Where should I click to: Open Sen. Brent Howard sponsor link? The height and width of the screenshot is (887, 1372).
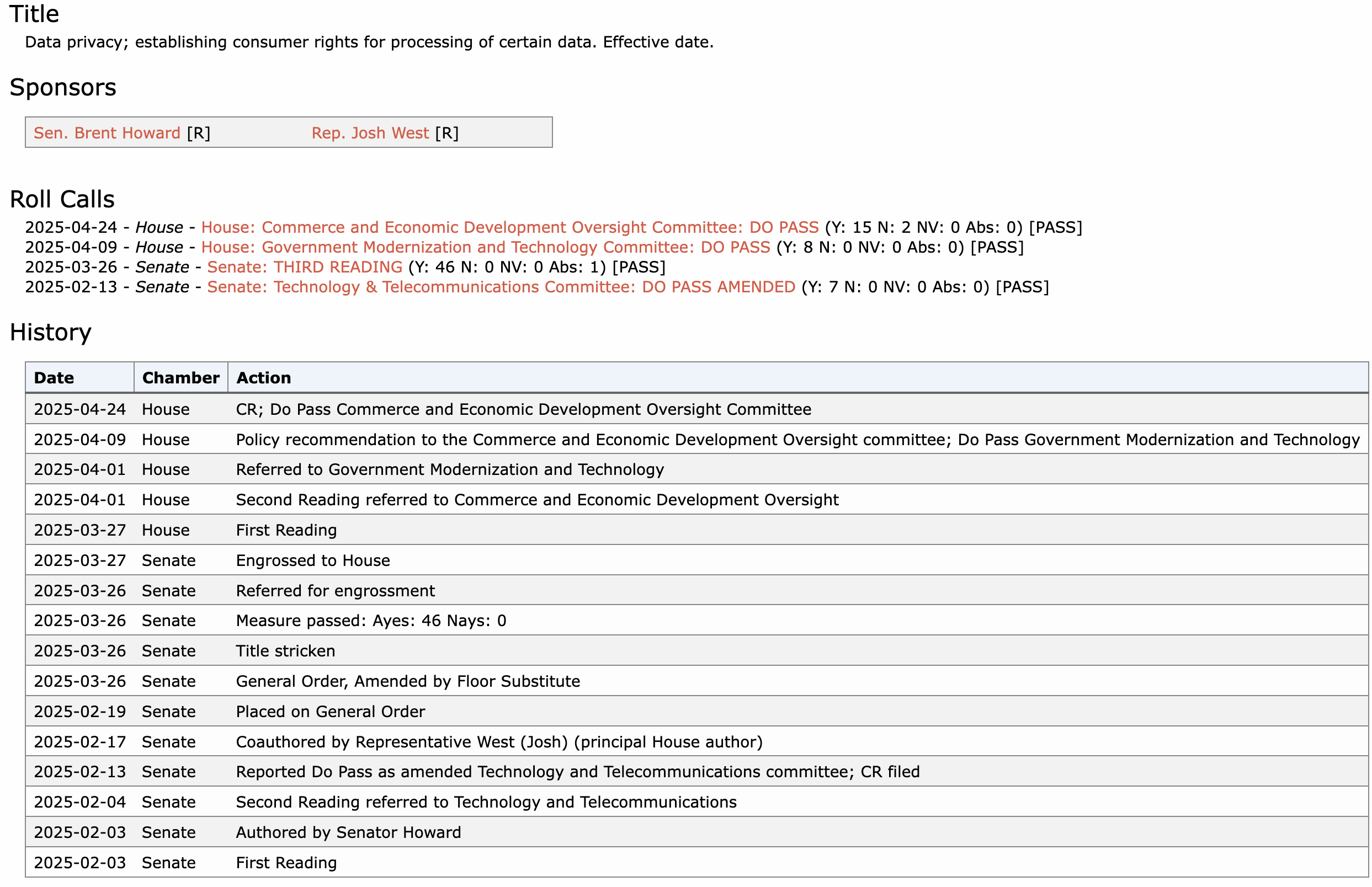107,133
